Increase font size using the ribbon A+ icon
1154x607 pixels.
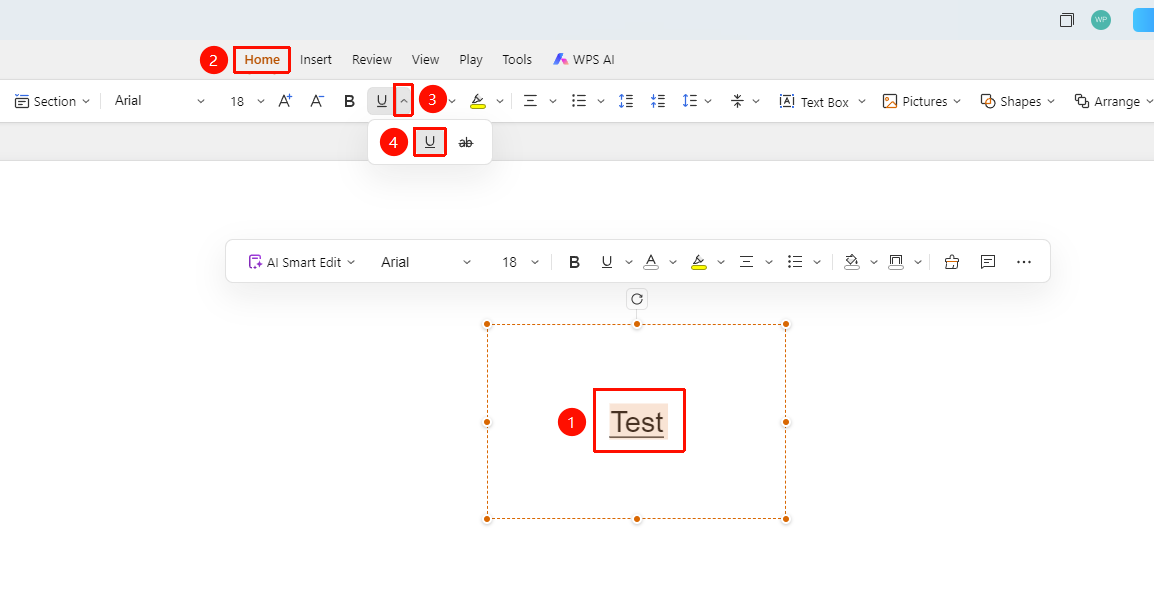[285, 101]
